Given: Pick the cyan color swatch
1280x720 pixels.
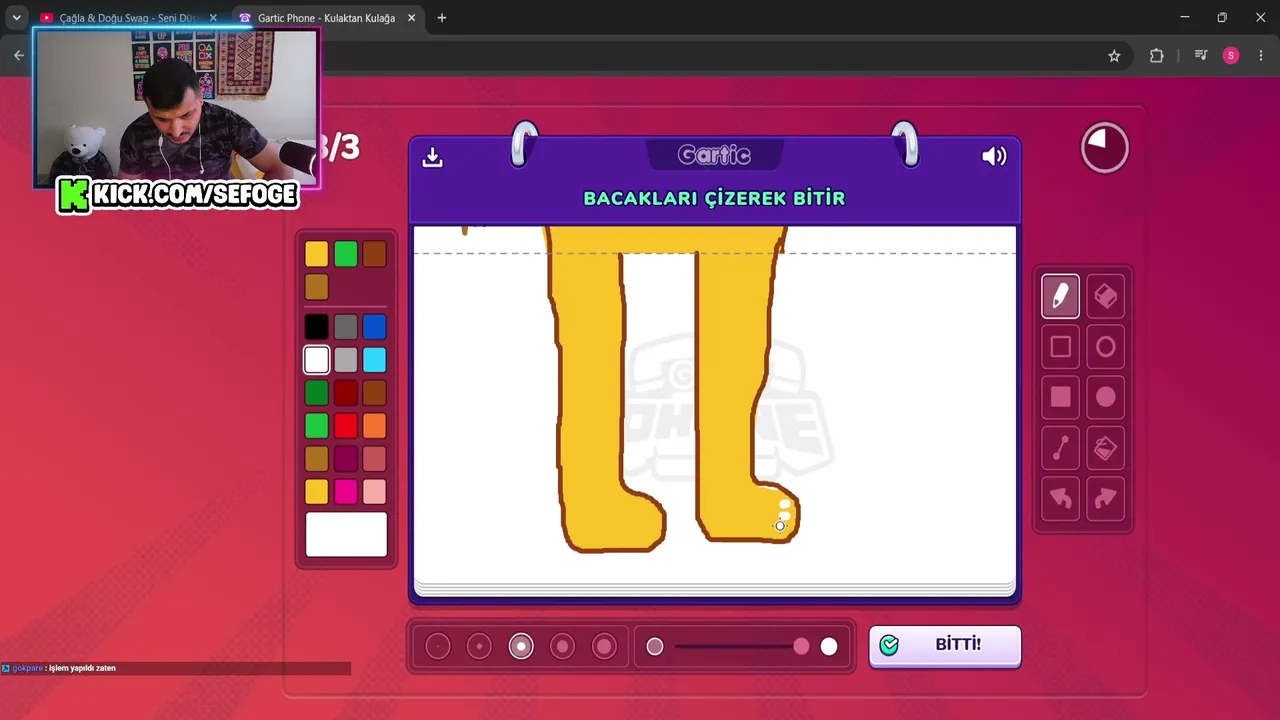Looking at the screenshot, I should pyautogui.click(x=374, y=360).
